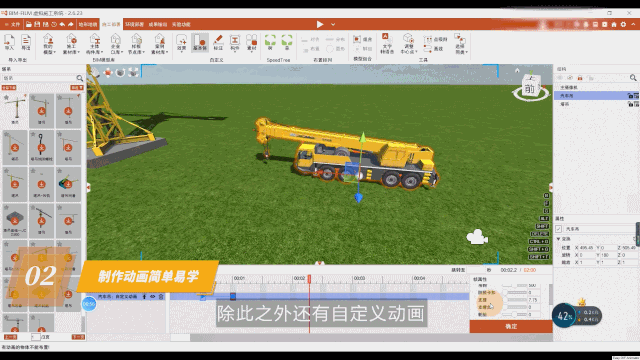Viewport: 640px width, 360px height.
Task: Click the play button in the orange bar
Action: click(320, 24)
